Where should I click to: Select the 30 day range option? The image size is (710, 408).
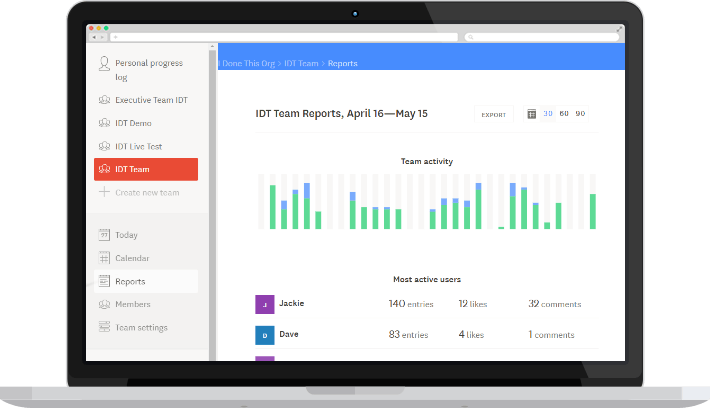click(x=548, y=114)
